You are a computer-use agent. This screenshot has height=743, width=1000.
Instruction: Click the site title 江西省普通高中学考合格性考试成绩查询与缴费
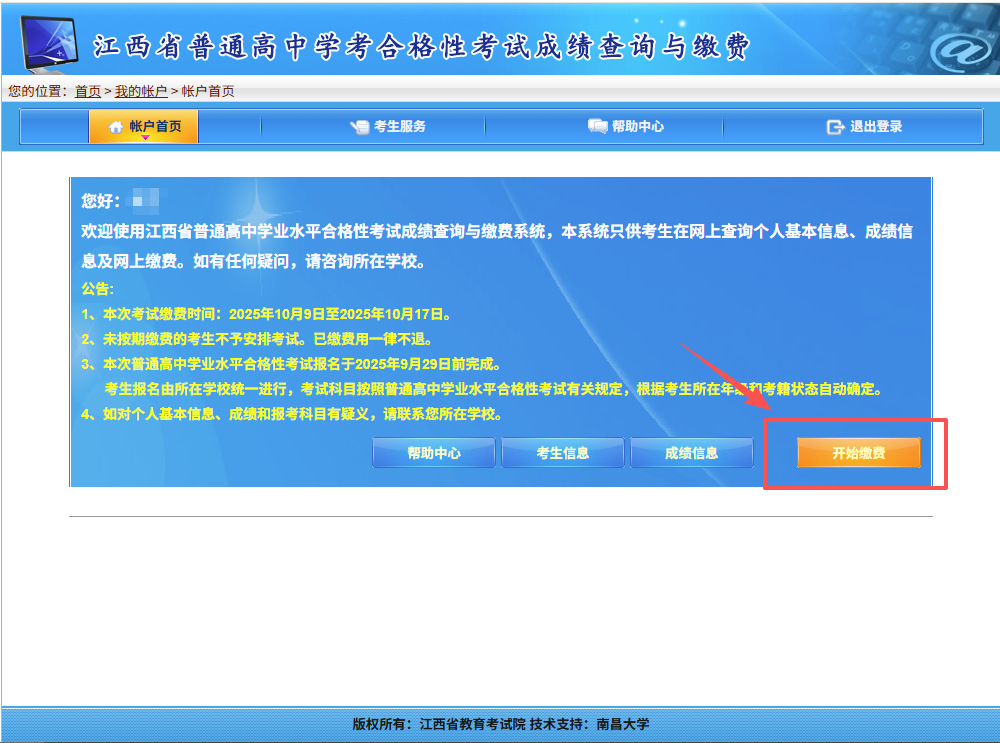click(x=421, y=47)
